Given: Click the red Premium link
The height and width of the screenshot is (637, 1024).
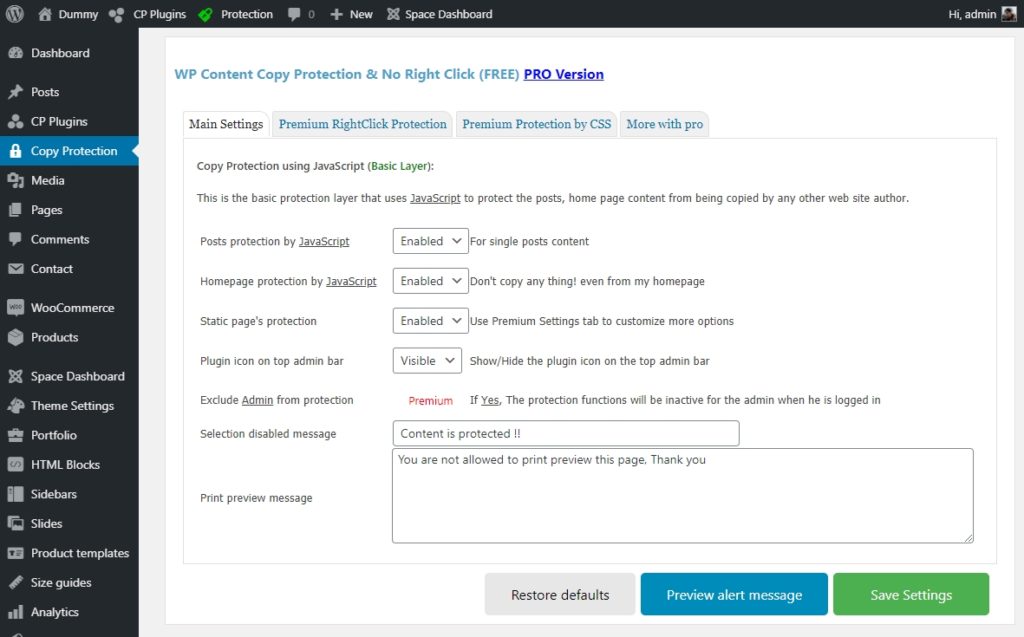Looking at the screenshot, I should (430, 400).
